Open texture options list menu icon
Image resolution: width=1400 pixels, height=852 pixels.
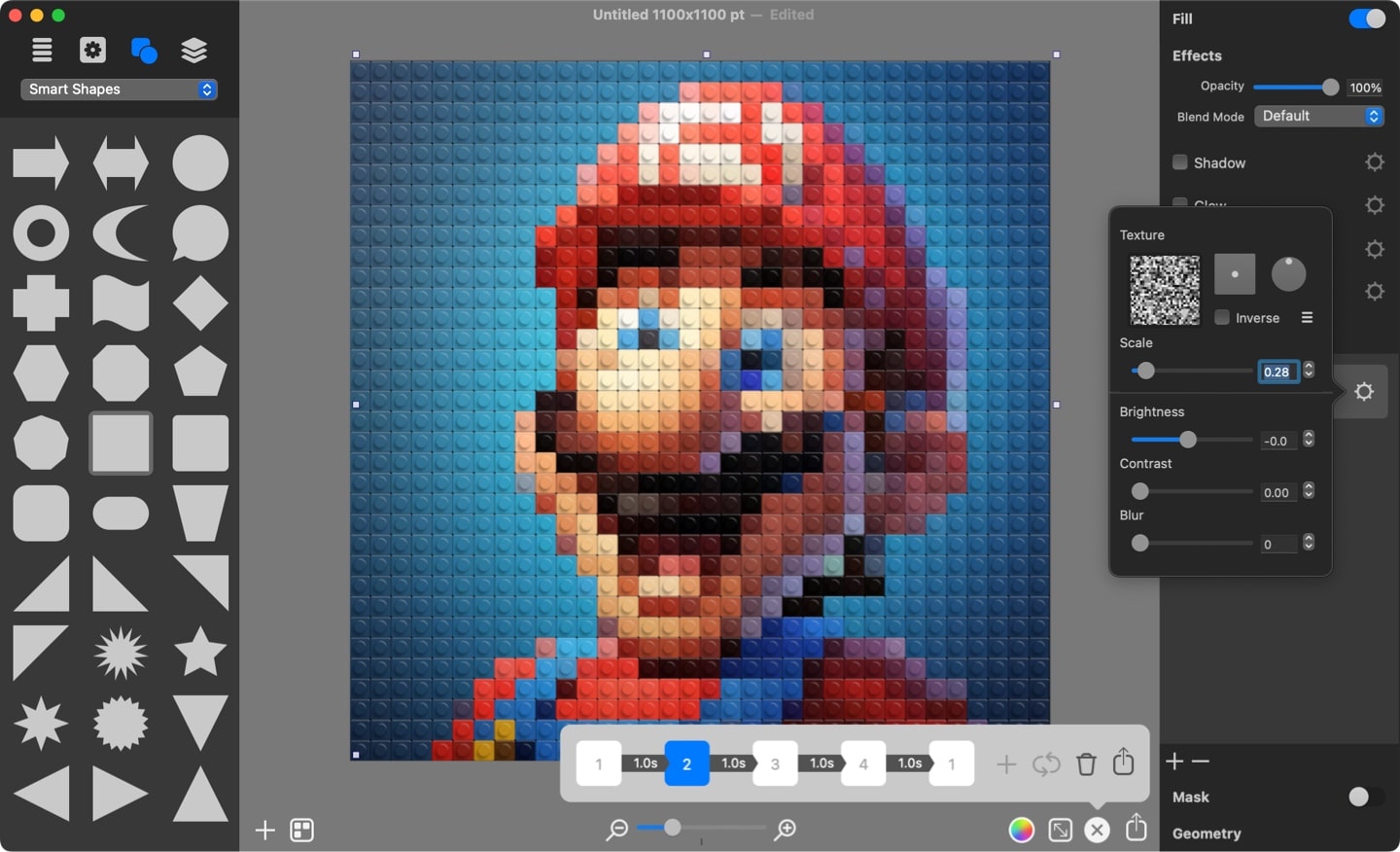[x=1307, y=318]
